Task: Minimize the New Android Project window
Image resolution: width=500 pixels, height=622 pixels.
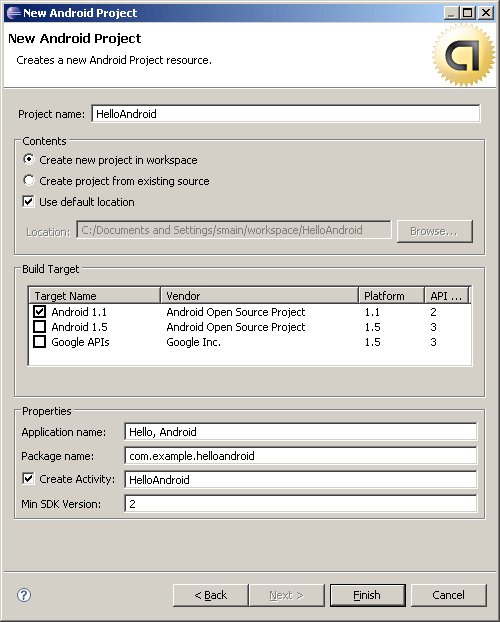Action: 451,13
